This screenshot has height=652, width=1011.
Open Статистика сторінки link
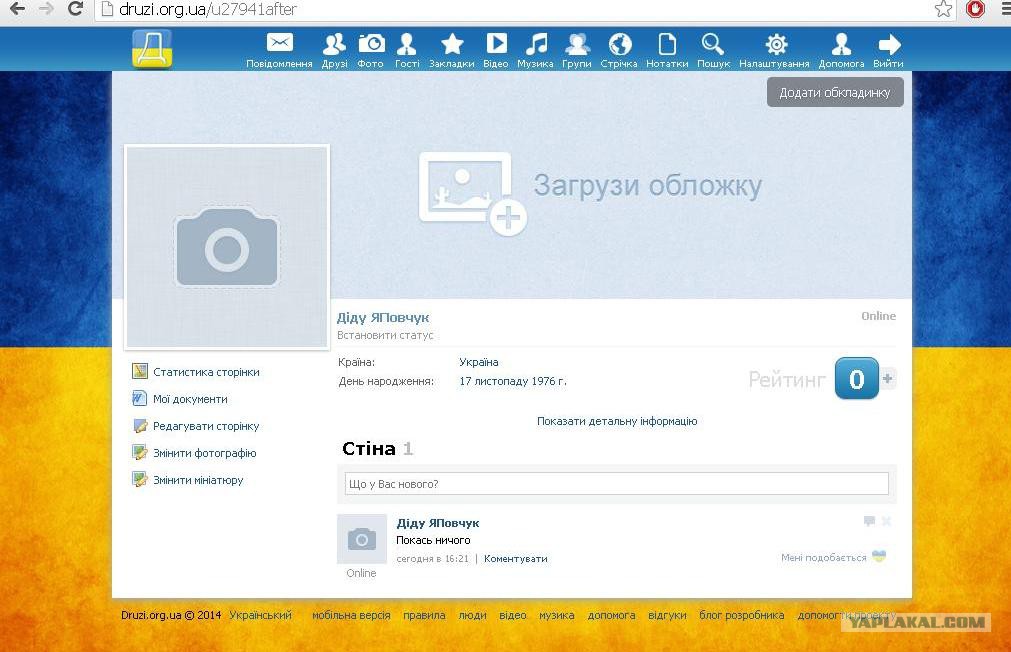(206, 372)
